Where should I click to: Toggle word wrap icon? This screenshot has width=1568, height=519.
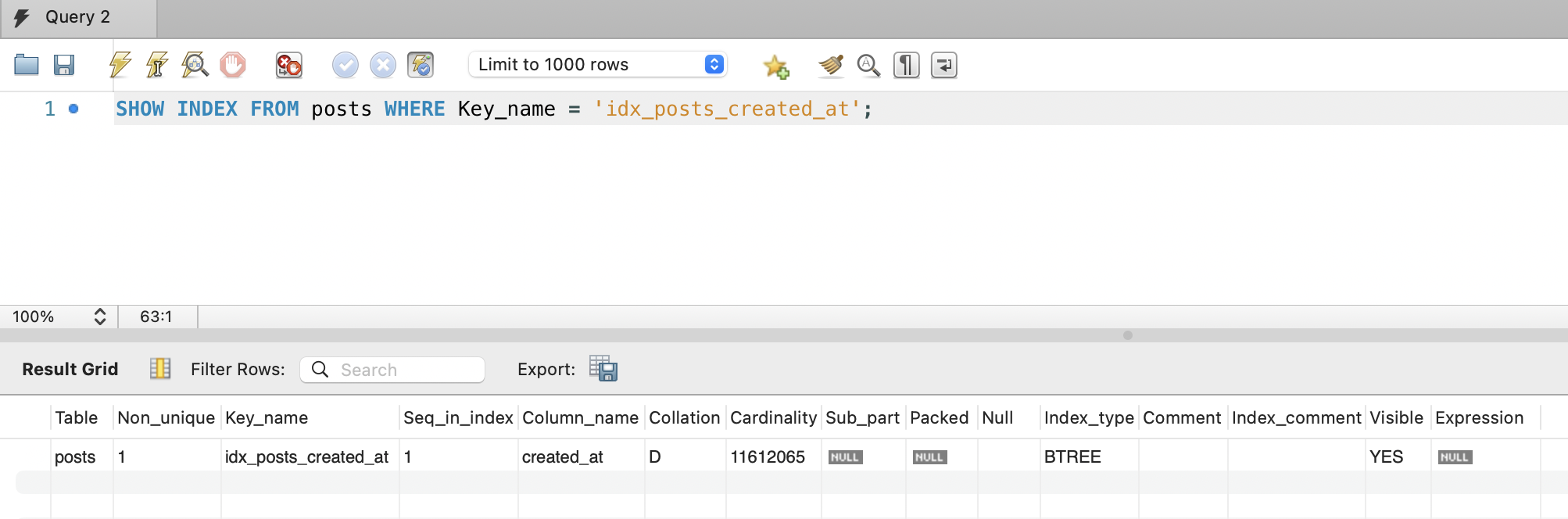pyautogui.click(x=944, y=65)
